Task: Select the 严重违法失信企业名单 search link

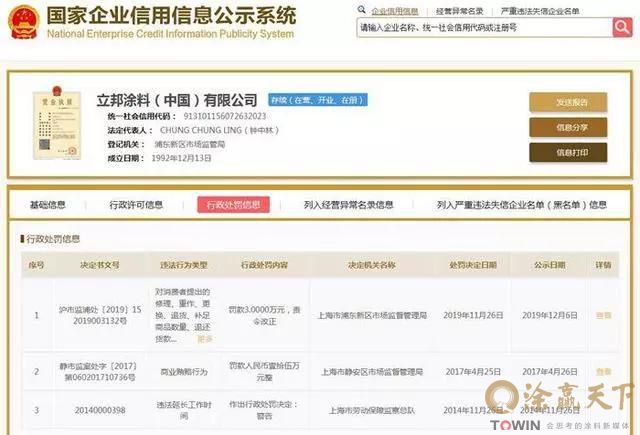Action: click(540, 11)
